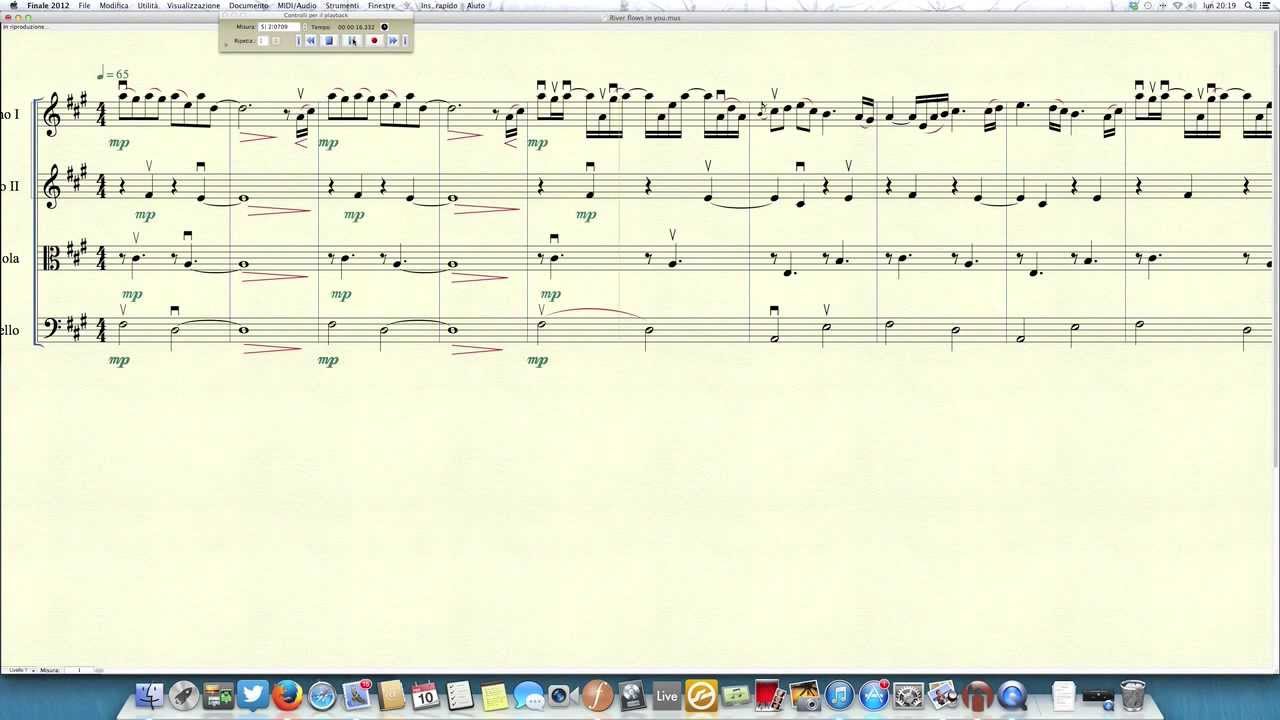Jump to beginning with the first-measure button
The image size is (1280, 720).
(x=298, y=40)
